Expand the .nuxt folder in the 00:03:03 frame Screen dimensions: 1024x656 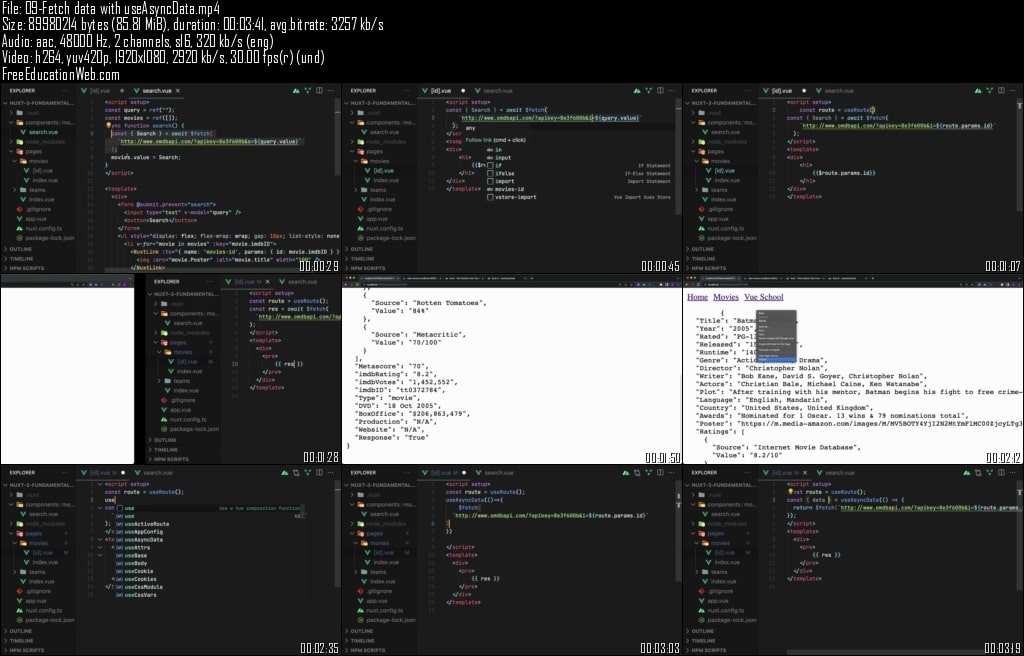[368, 495]
